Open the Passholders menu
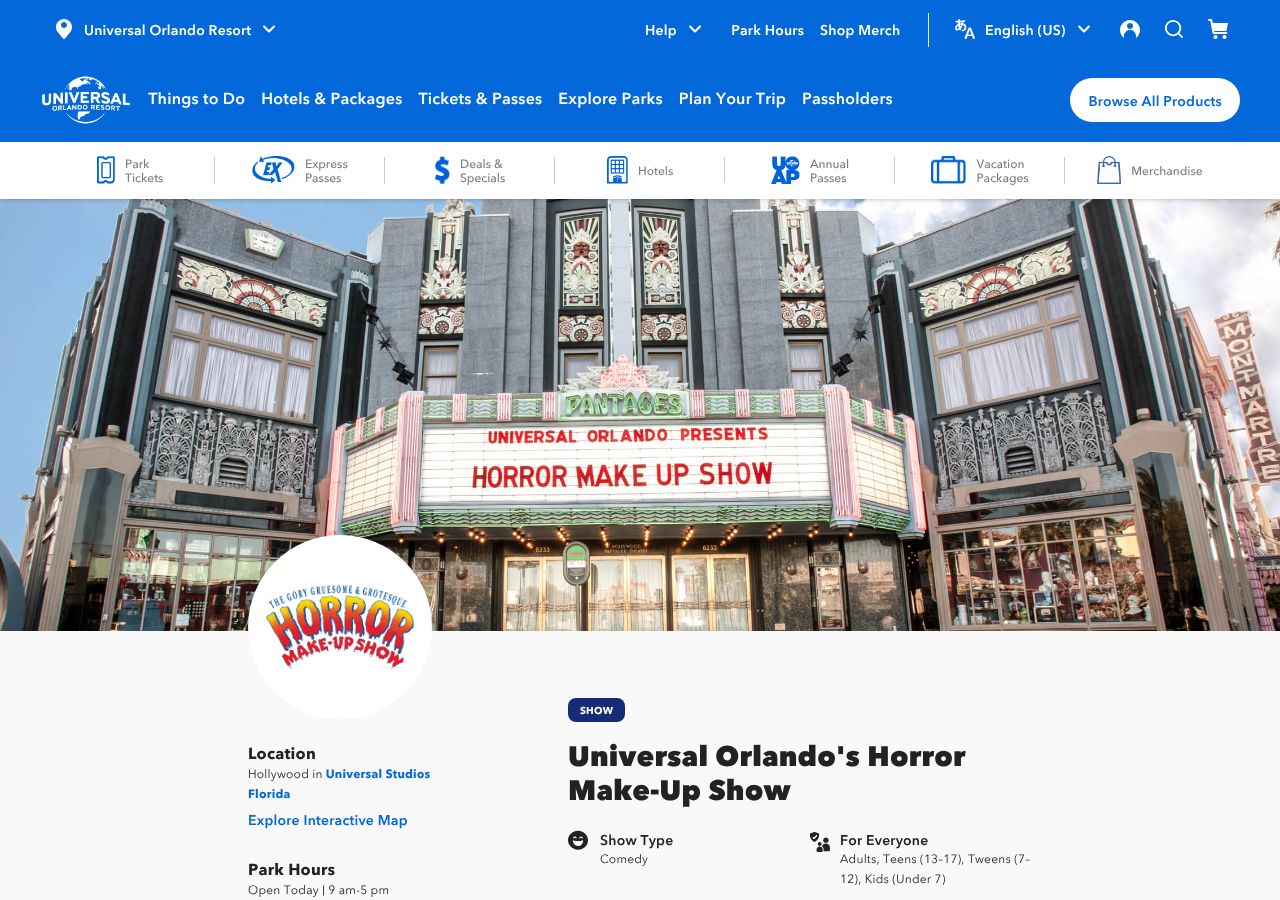The image size is (1280, 900). point(847,99)
